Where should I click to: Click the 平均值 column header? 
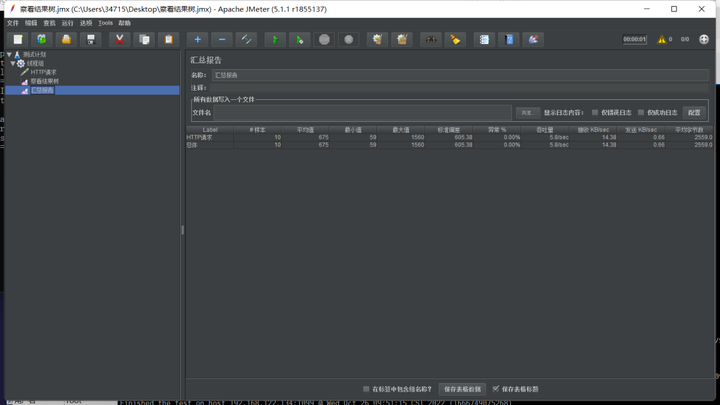pos(305,130)
